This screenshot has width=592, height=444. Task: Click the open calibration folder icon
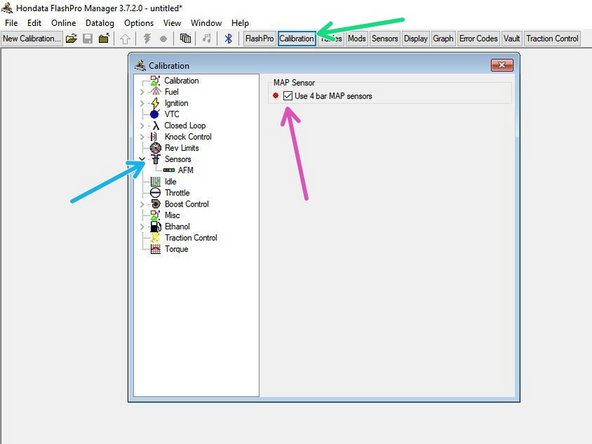(x=71, y=39)
